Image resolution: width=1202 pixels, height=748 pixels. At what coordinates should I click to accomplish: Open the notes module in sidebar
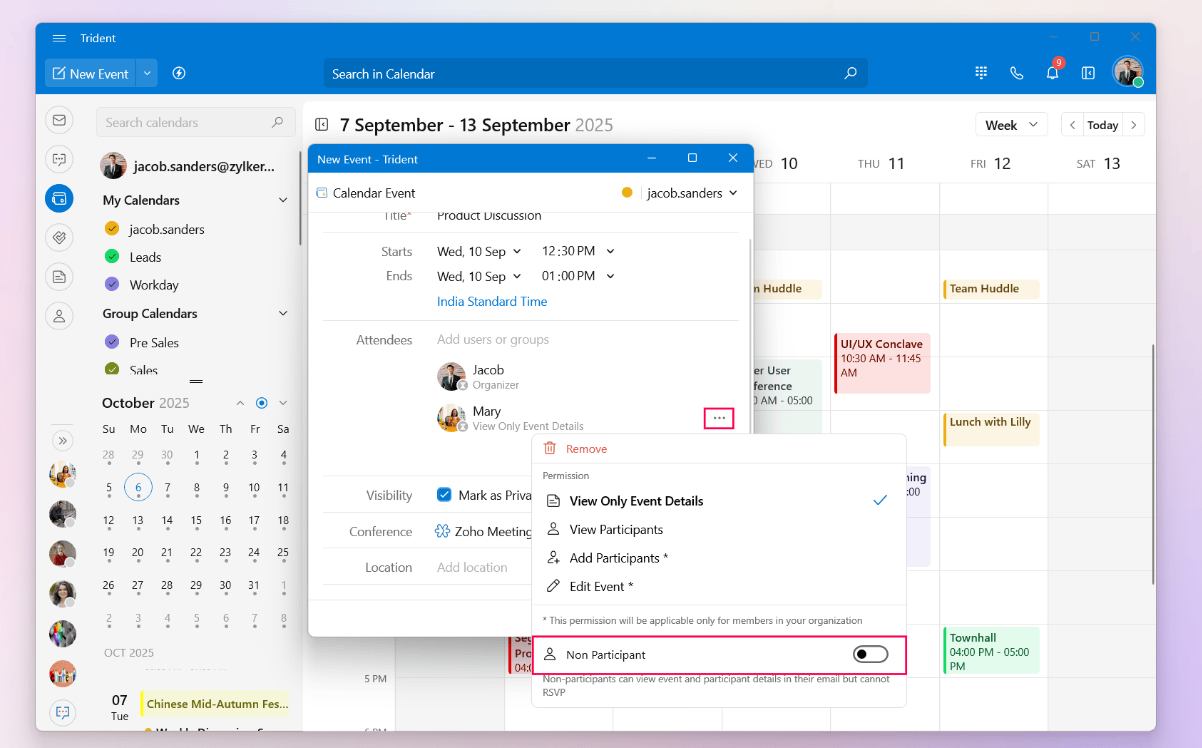click(59, 277)
